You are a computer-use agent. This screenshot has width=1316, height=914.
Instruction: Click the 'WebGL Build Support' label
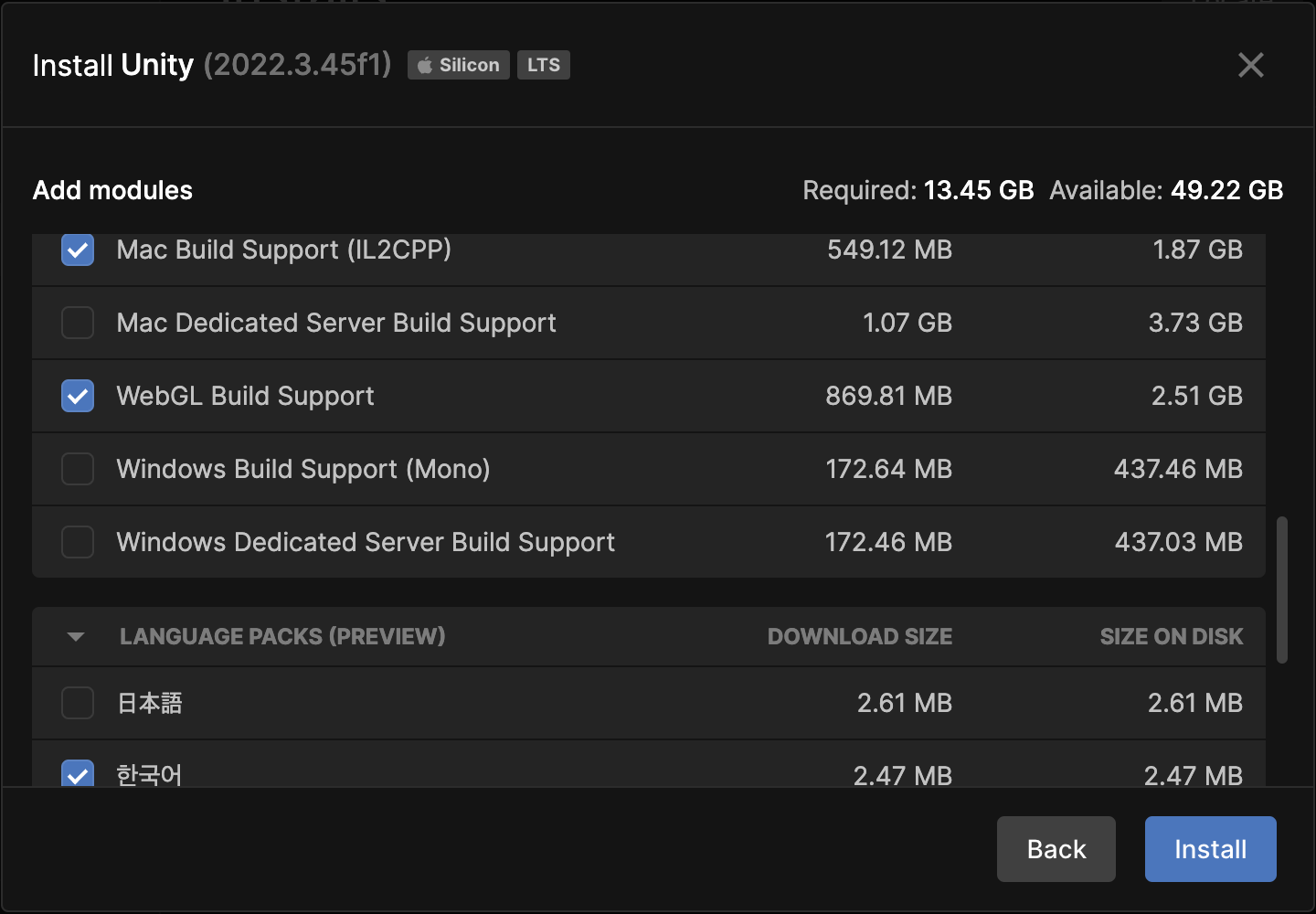pos(246,396)
